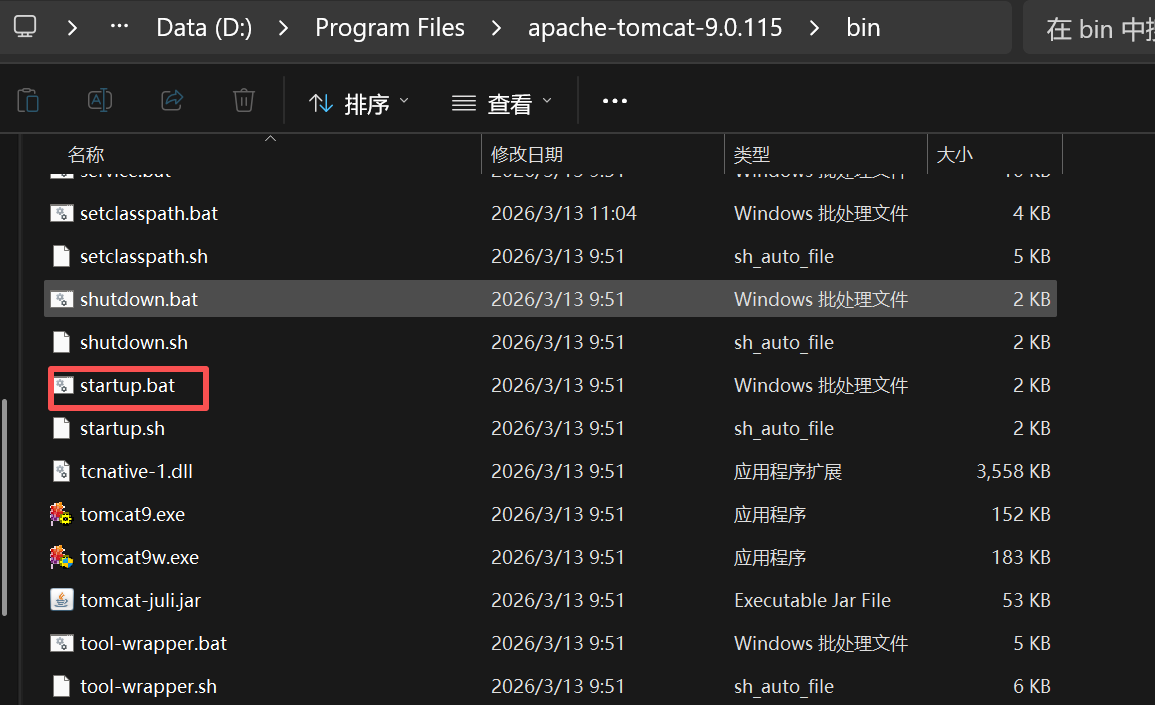The height and width of the screenshot is (705, 1155).
Task: Open the toolbar more options ellipsis
Action: tap(615, 101)
